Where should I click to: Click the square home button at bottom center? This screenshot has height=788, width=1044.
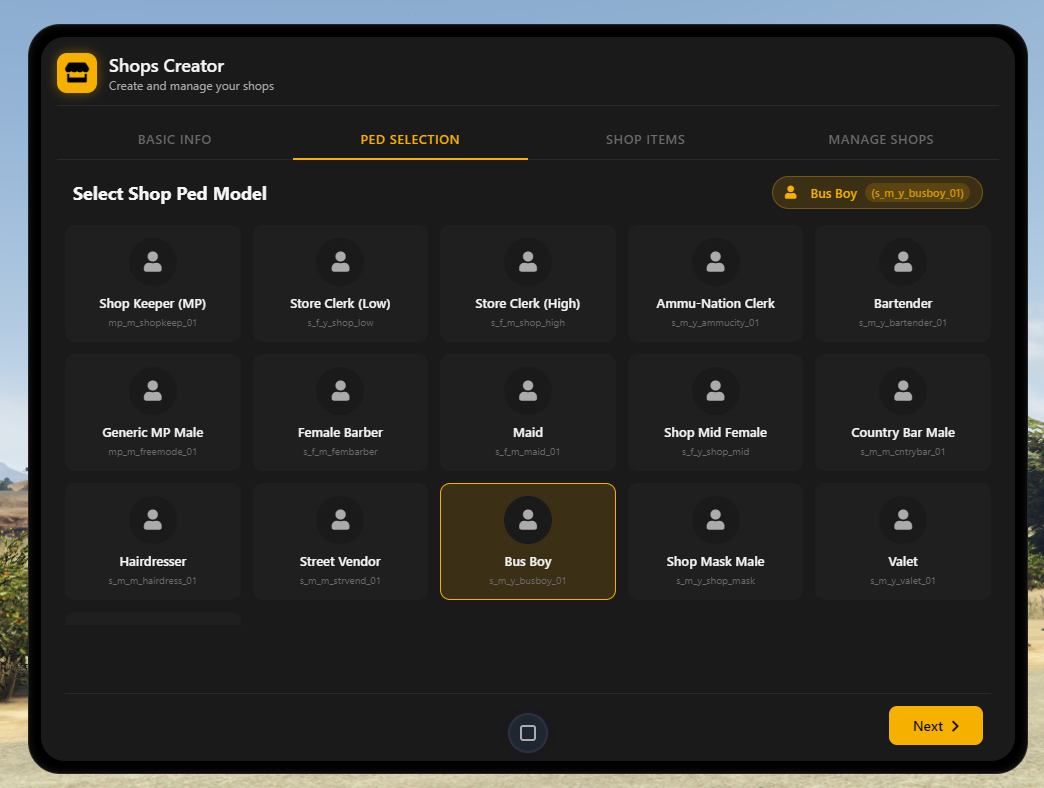pyautogui.click(x=528, y=733)
